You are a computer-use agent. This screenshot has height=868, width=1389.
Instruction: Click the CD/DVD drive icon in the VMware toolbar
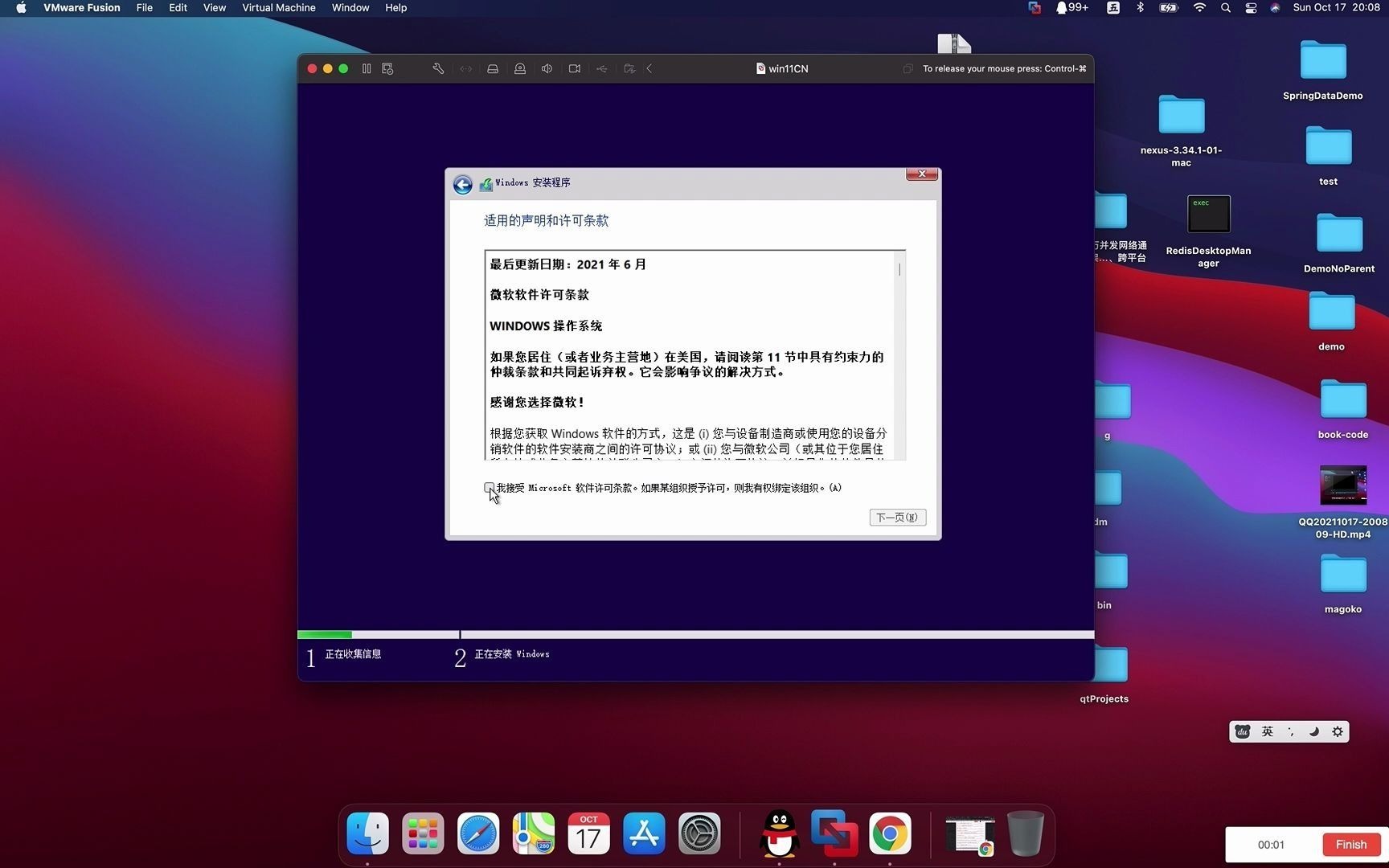coord(520,69)
